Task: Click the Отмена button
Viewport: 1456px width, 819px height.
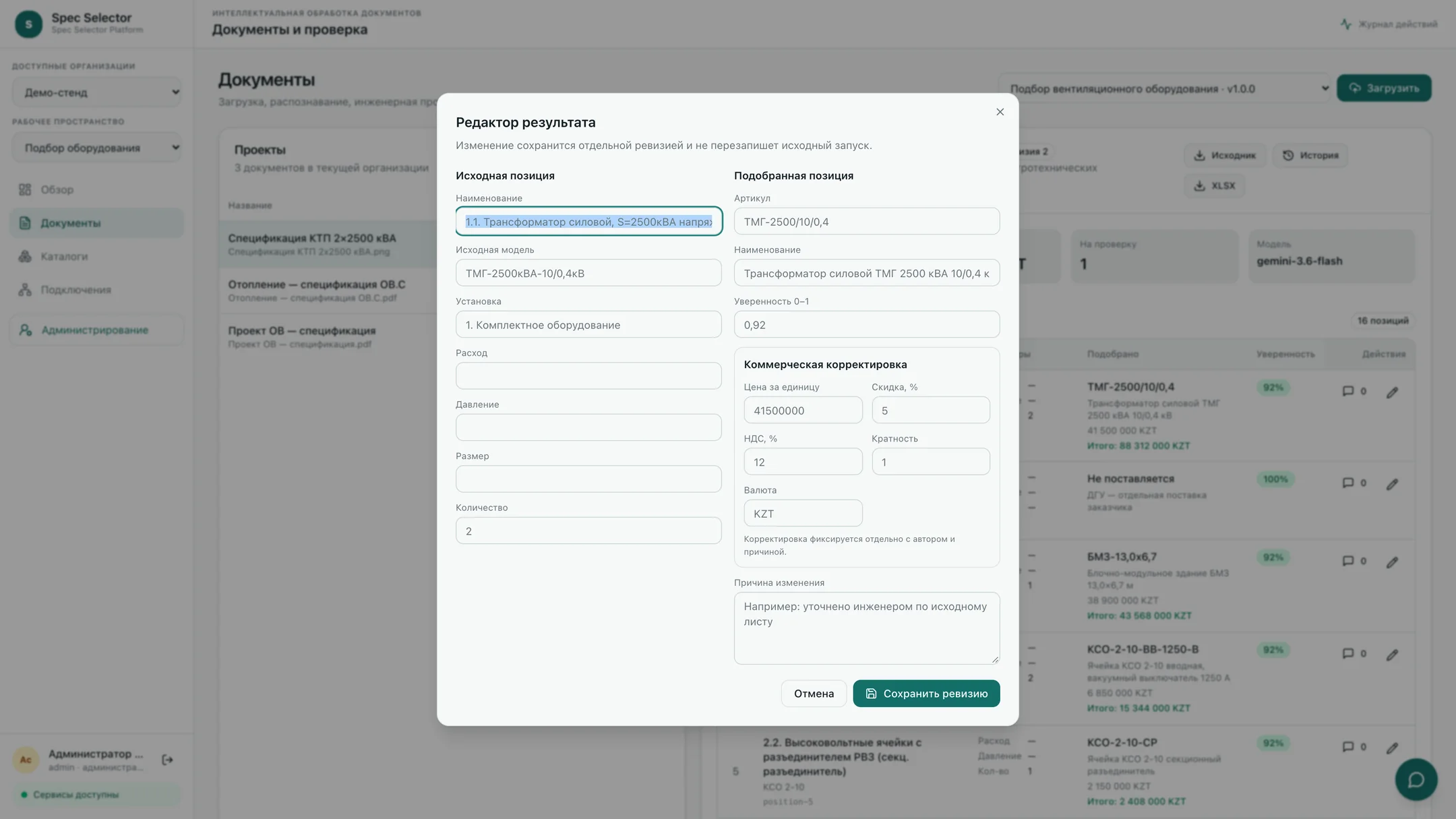Action: [814, 693]
